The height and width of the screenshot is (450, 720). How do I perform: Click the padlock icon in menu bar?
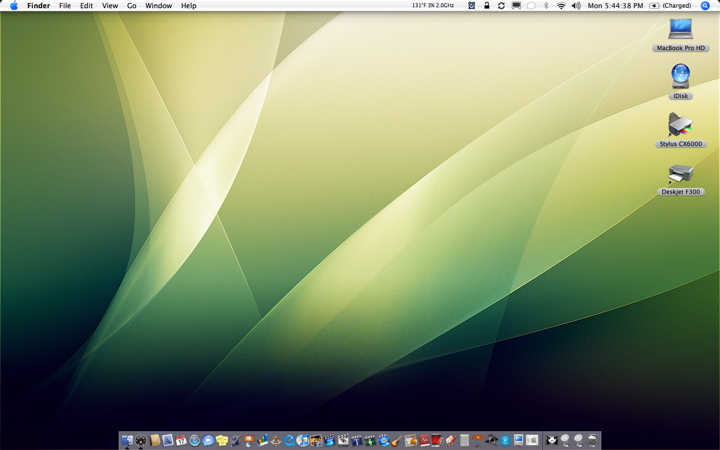(x=486, y=6)
